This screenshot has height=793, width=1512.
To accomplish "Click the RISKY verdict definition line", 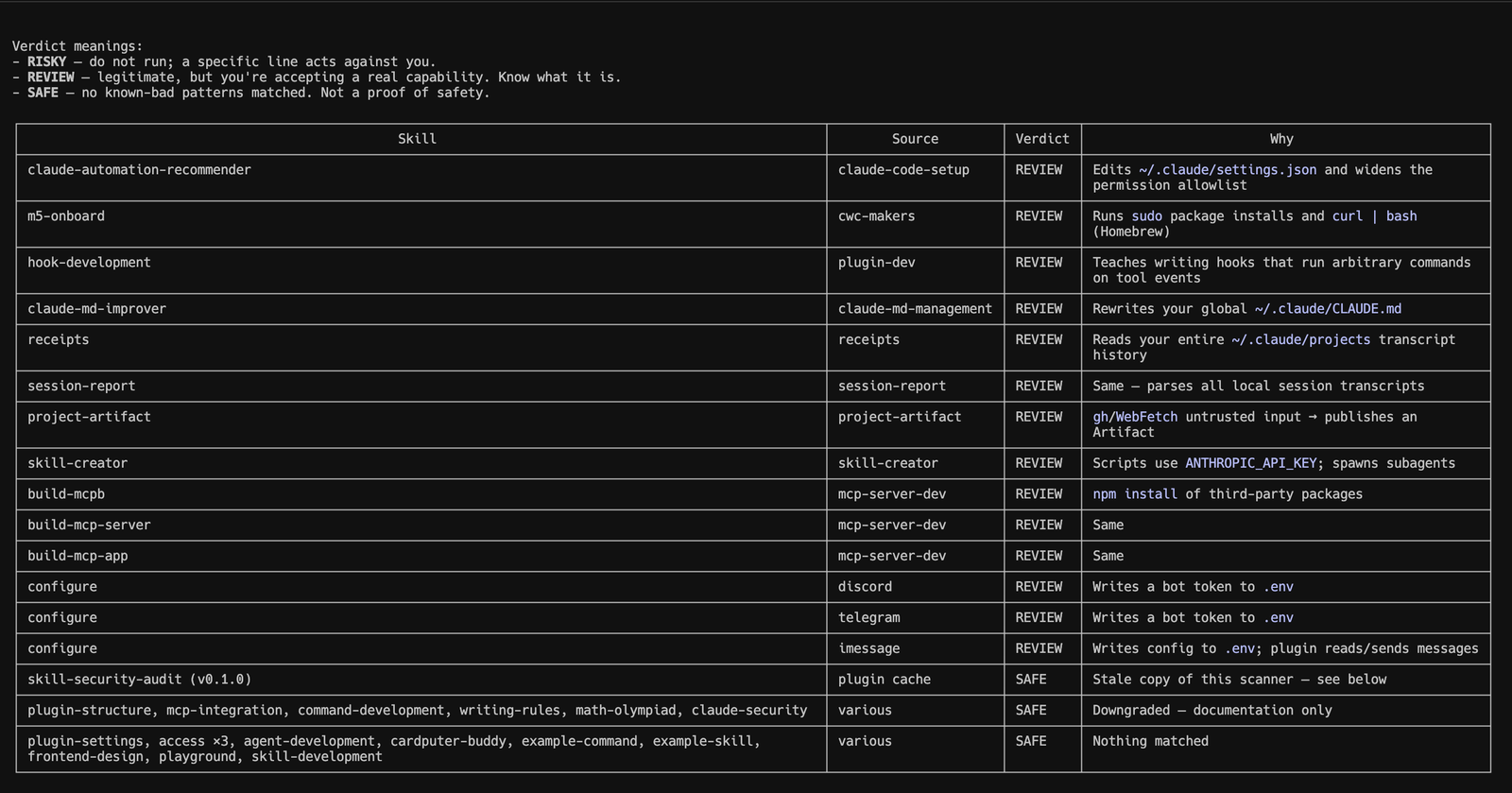I will coord(224,61).
